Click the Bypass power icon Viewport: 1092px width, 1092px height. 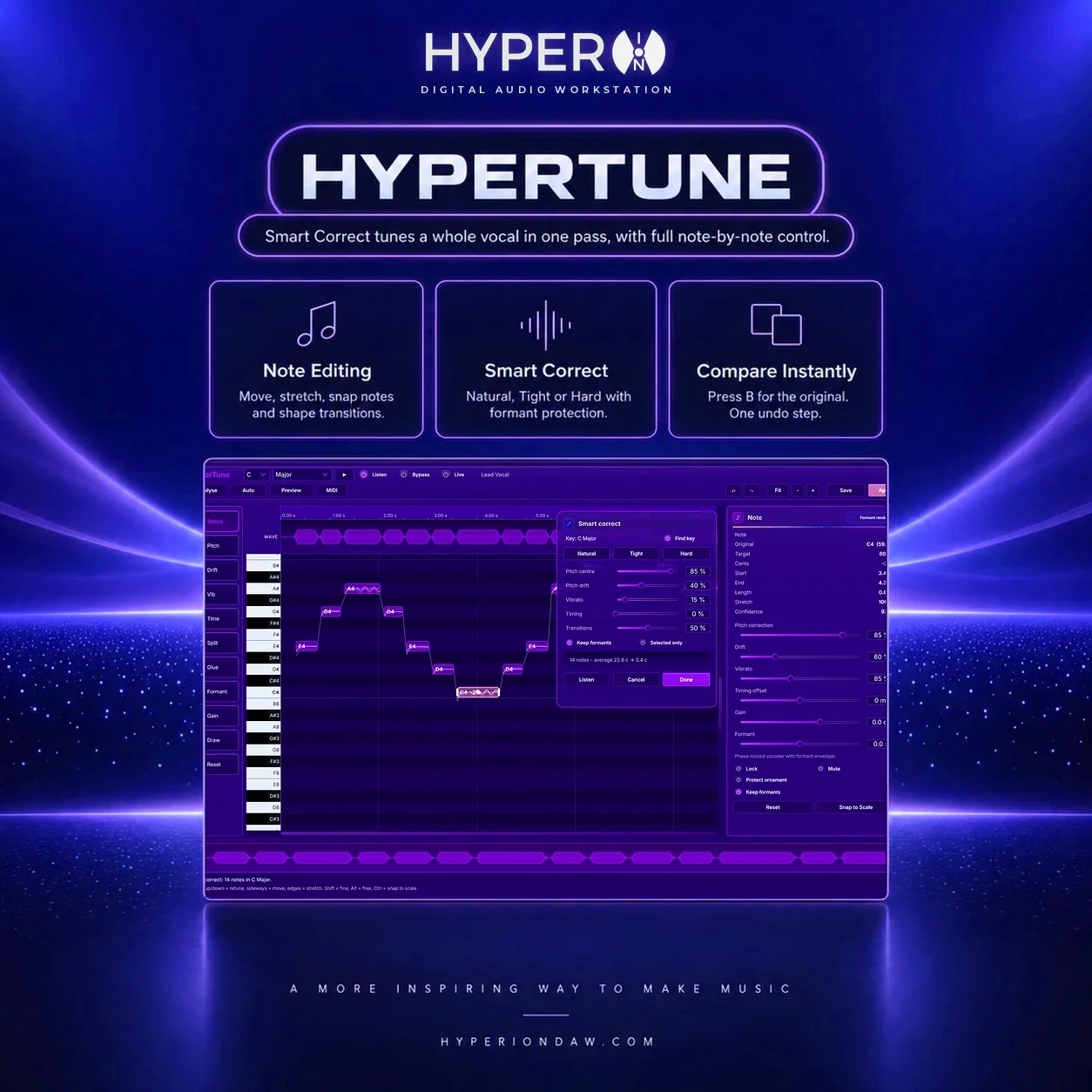[x=403, y=475]
